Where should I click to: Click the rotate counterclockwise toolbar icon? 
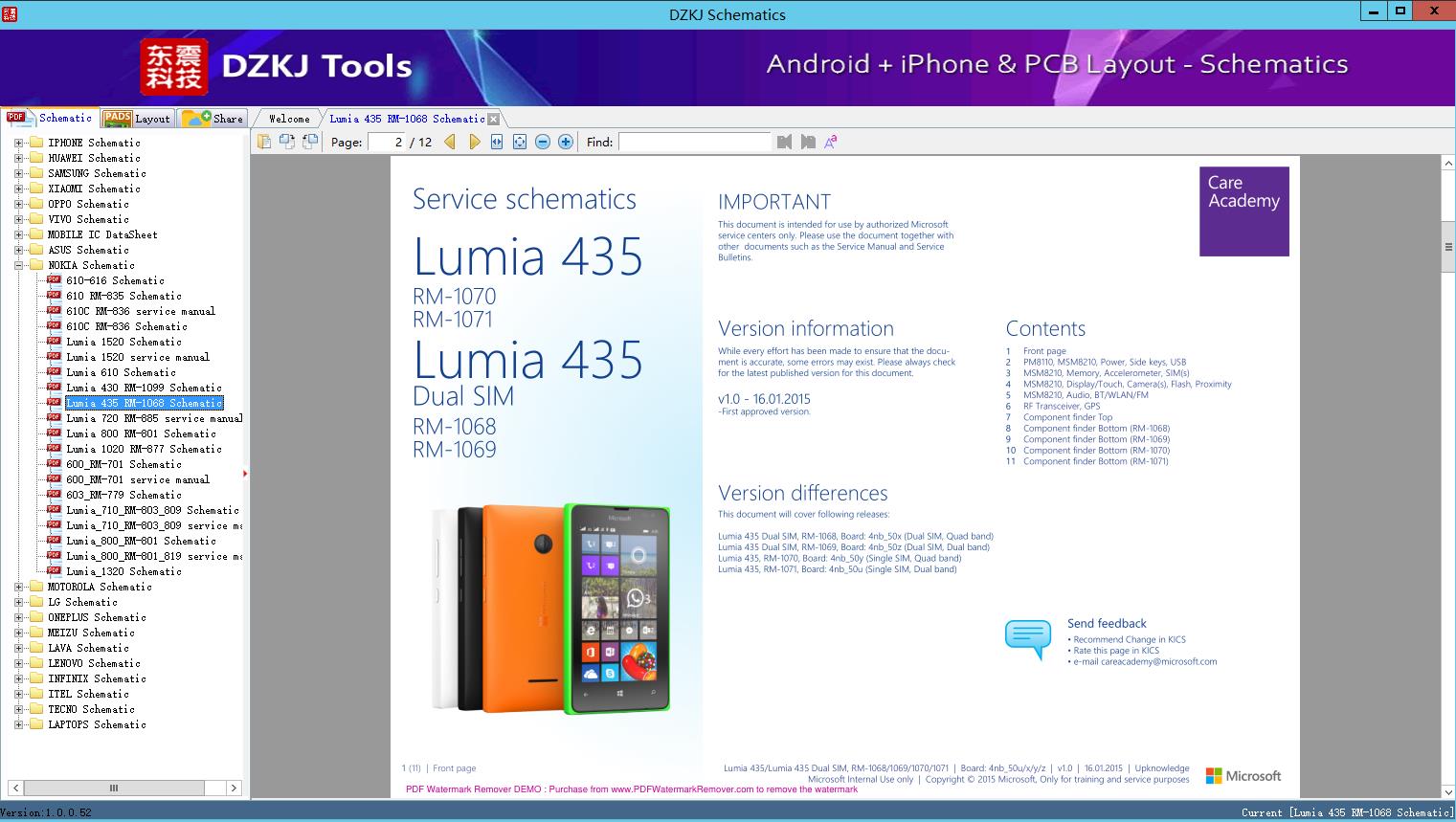[x=286, y=142]
